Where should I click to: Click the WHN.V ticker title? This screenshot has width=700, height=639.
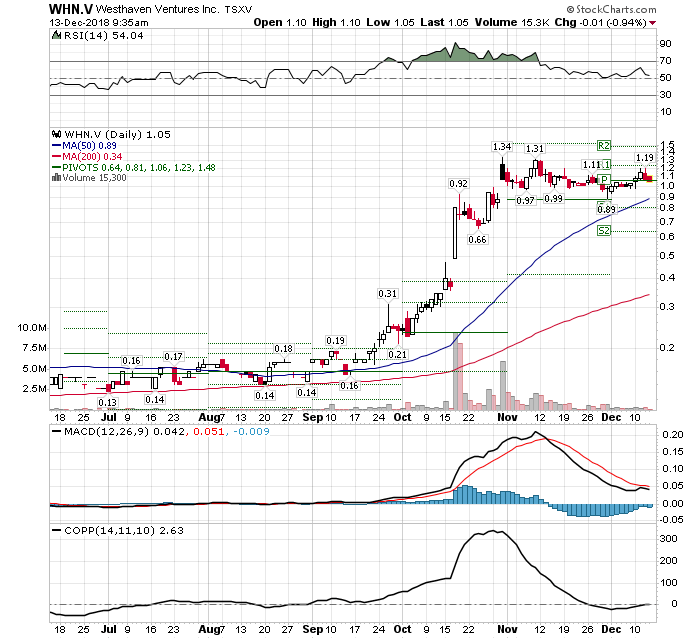pyautogui.click(x=71, y=9)
